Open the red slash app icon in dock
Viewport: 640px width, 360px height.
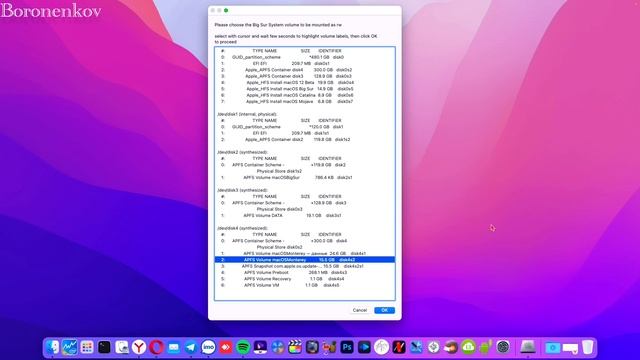(x=399, y=347)
